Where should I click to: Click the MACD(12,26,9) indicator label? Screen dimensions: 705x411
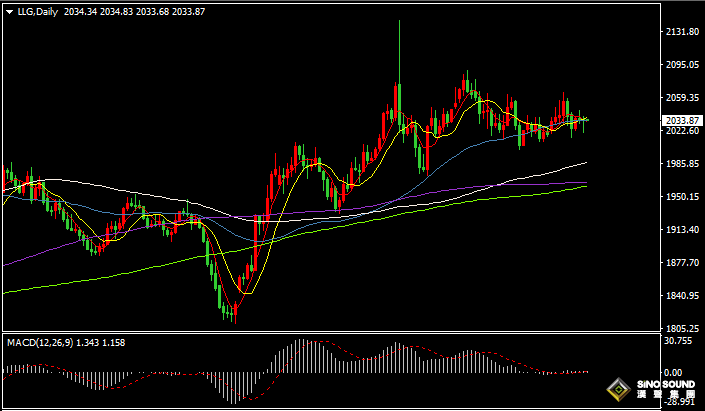coord(45,343)
